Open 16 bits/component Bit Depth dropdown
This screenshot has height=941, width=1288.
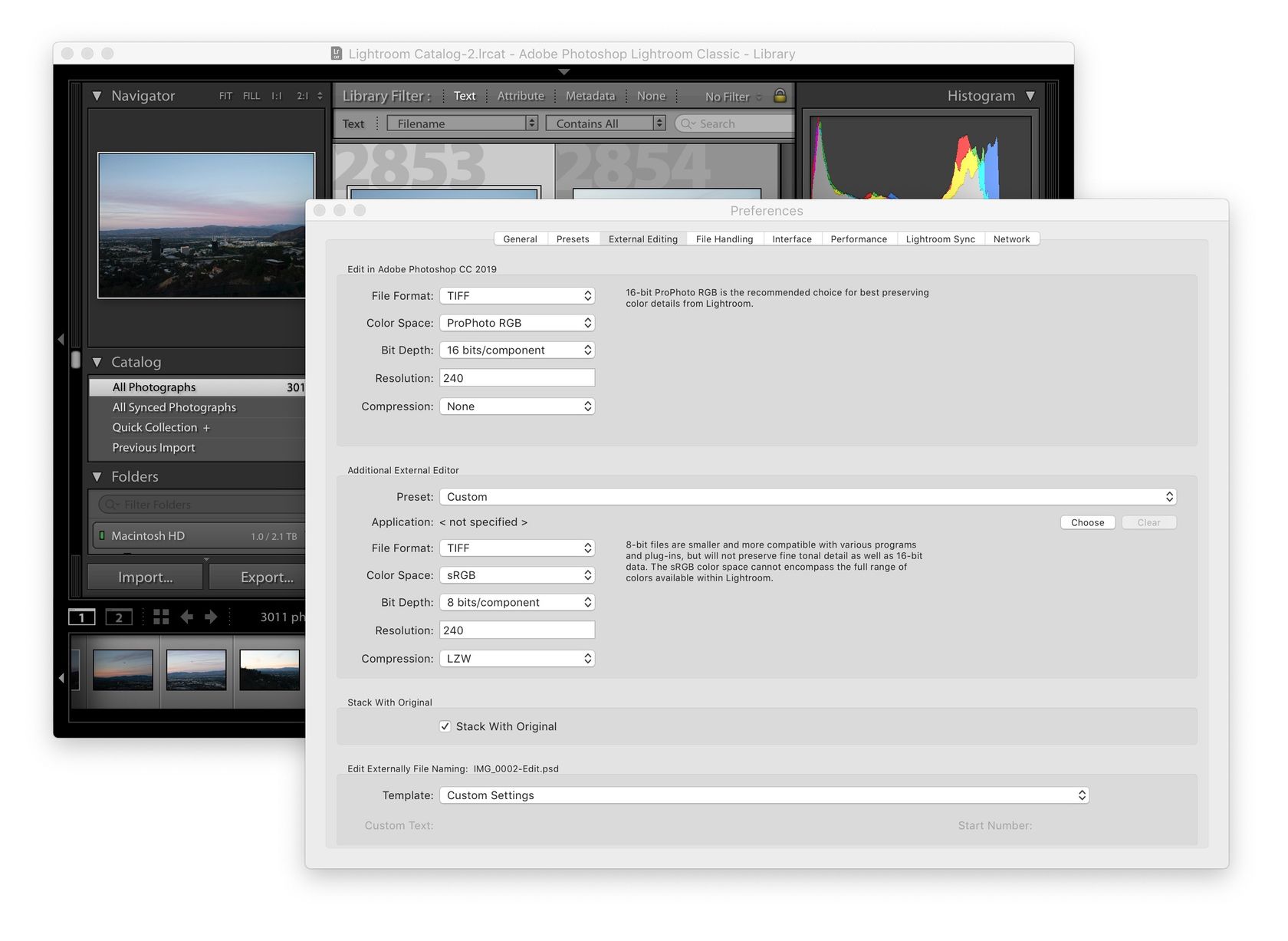point(517,350)
